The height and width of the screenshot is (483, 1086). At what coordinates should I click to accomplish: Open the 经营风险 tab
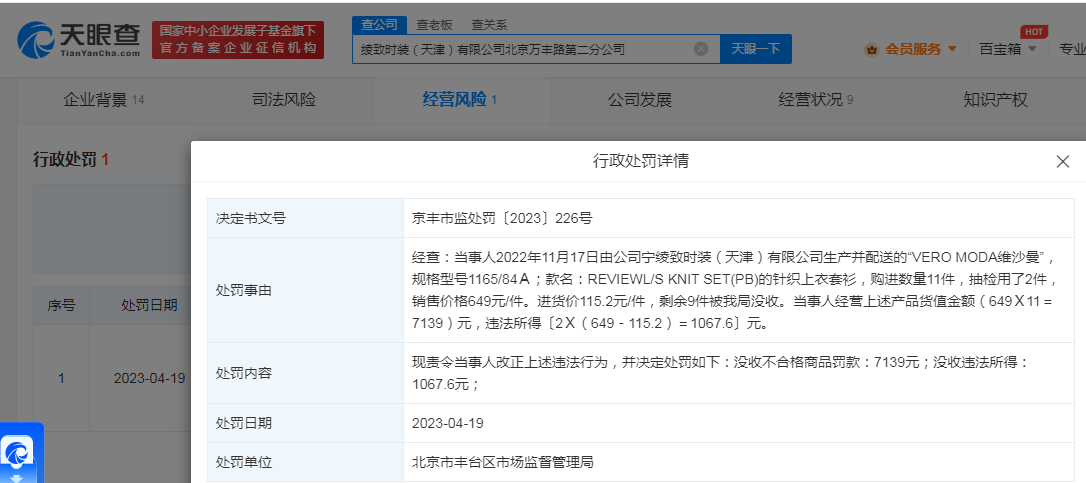(460, 100)
